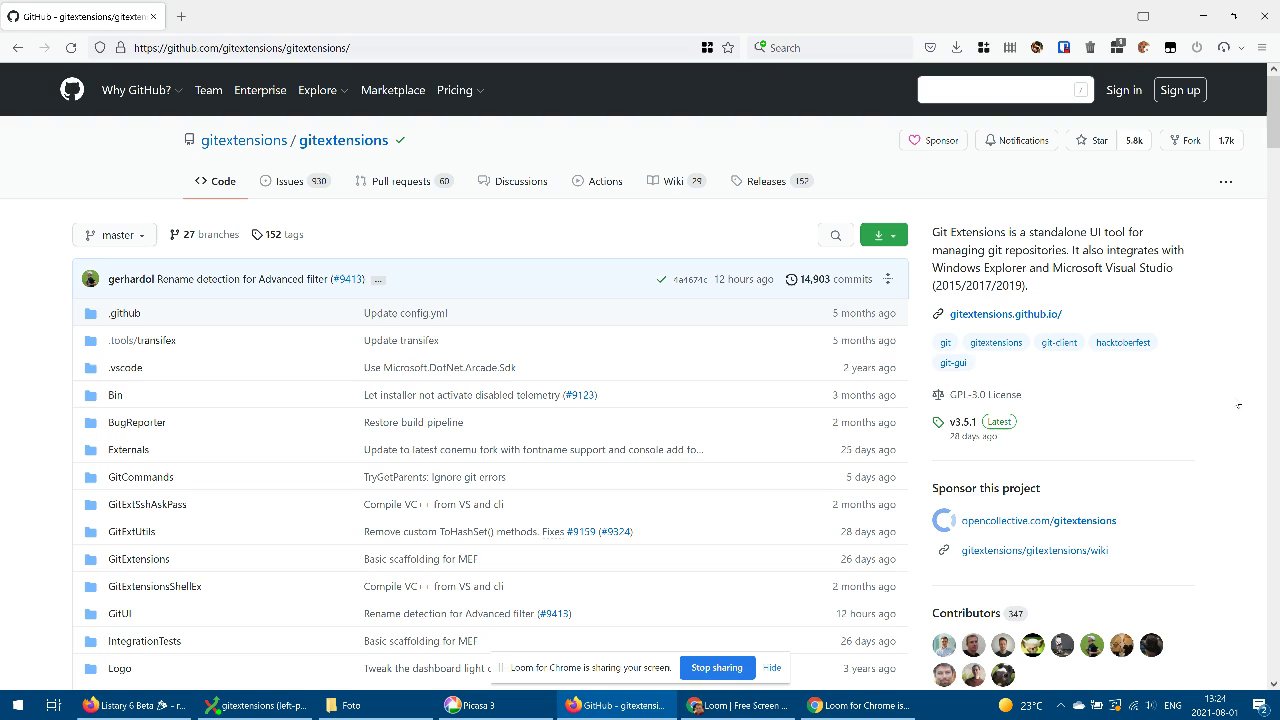Open the Pocket save icon in Firefox toolbar
This screenshot has height=720, width=1280.
(930, 47)
